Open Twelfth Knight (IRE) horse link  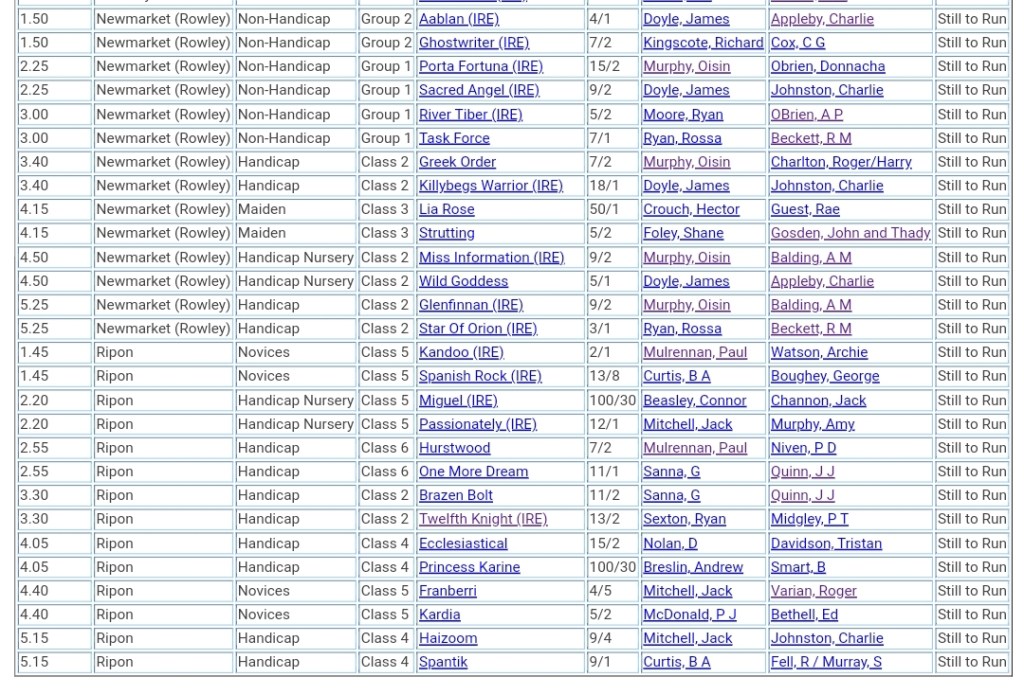[x=483, y=520]
